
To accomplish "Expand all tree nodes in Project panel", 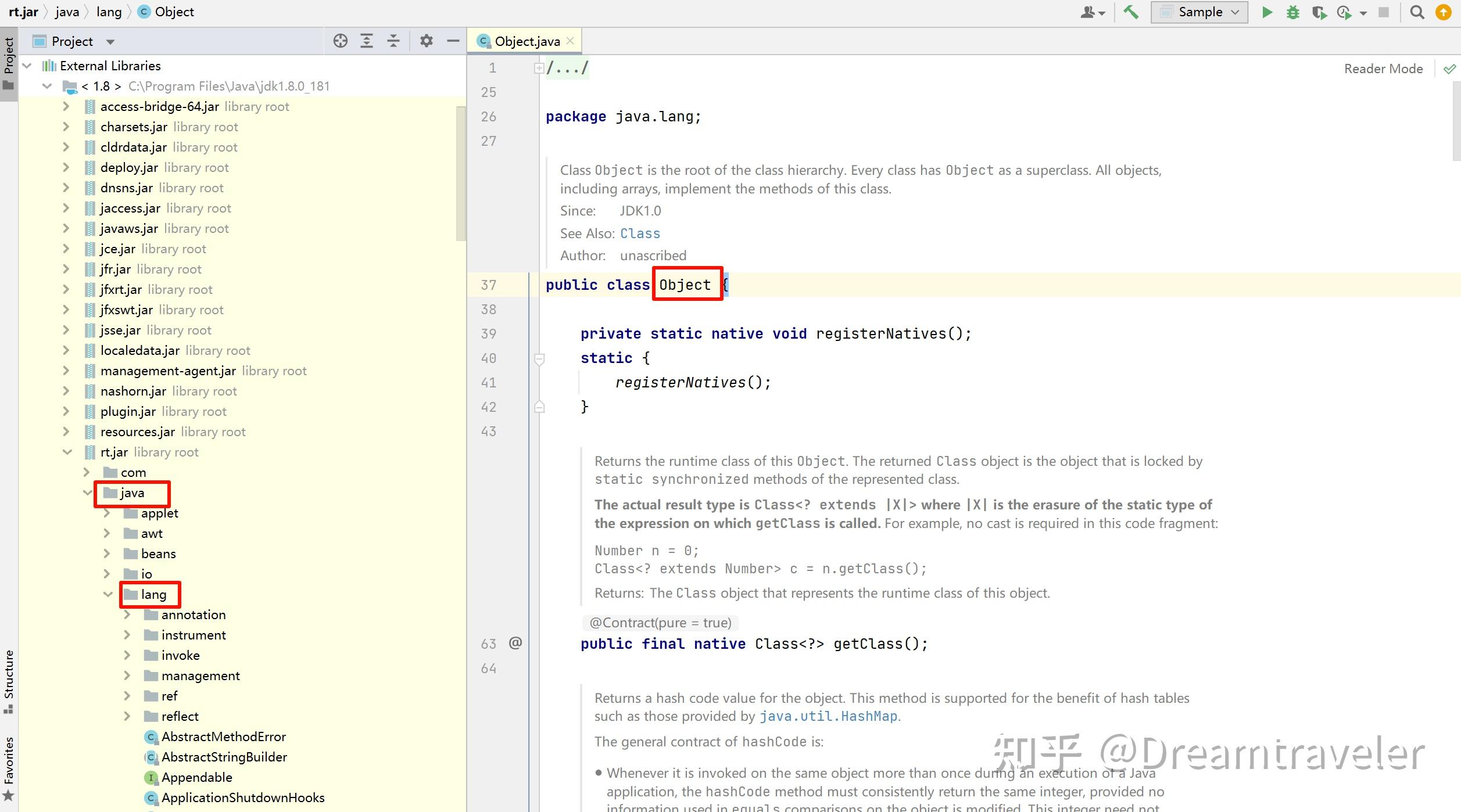I will [367, 41].
